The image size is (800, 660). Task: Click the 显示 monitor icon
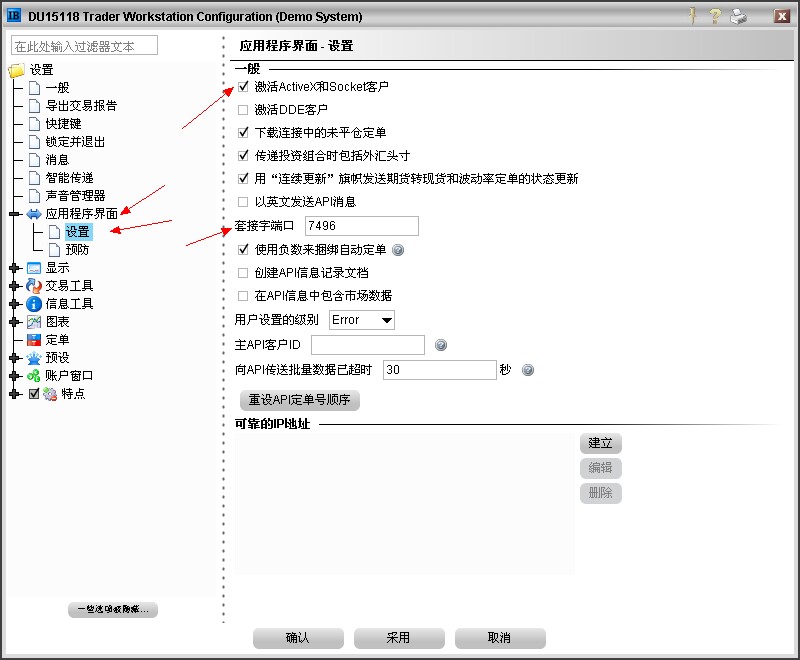pyautogui.click(x=34, y=268)
